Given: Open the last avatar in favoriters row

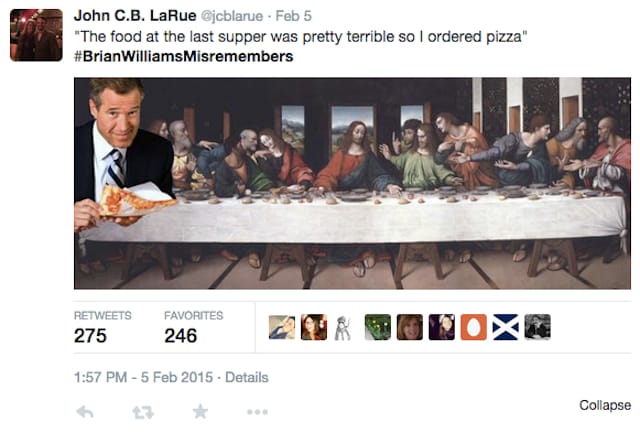Looking at the screenshot, I should pos(538,327).
